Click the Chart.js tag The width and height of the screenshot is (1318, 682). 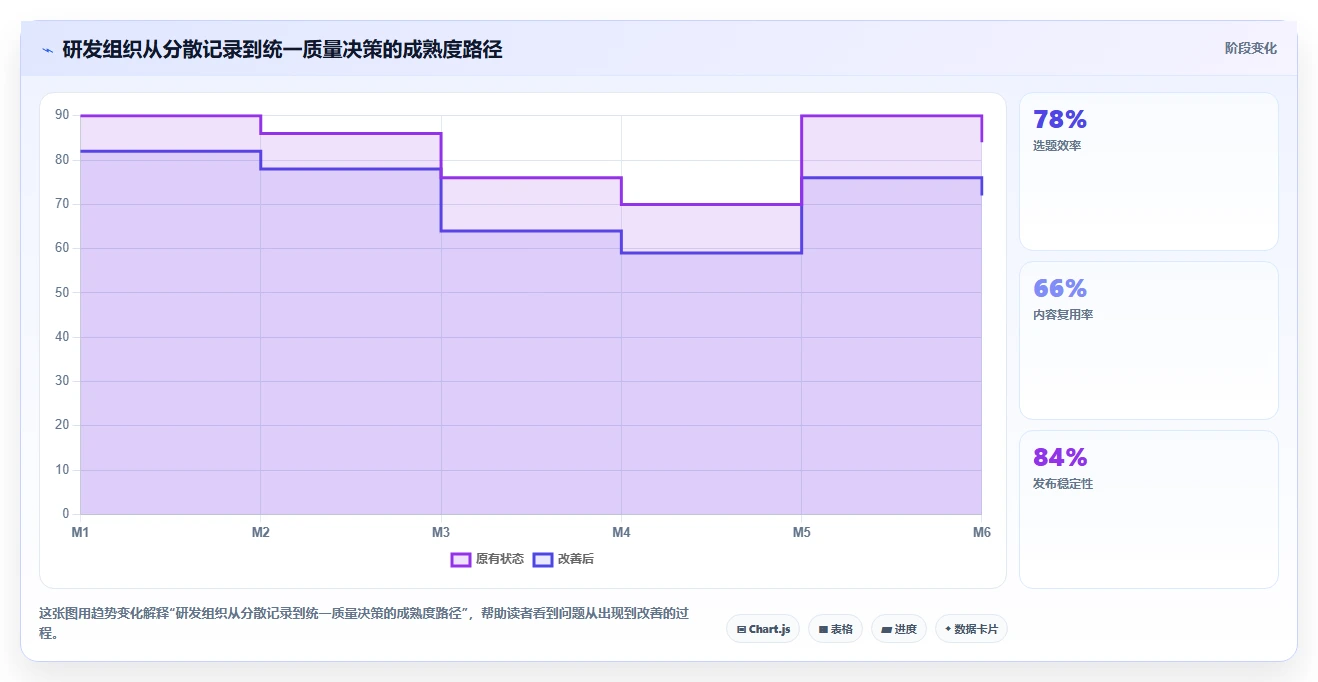[x=763, y=629]
